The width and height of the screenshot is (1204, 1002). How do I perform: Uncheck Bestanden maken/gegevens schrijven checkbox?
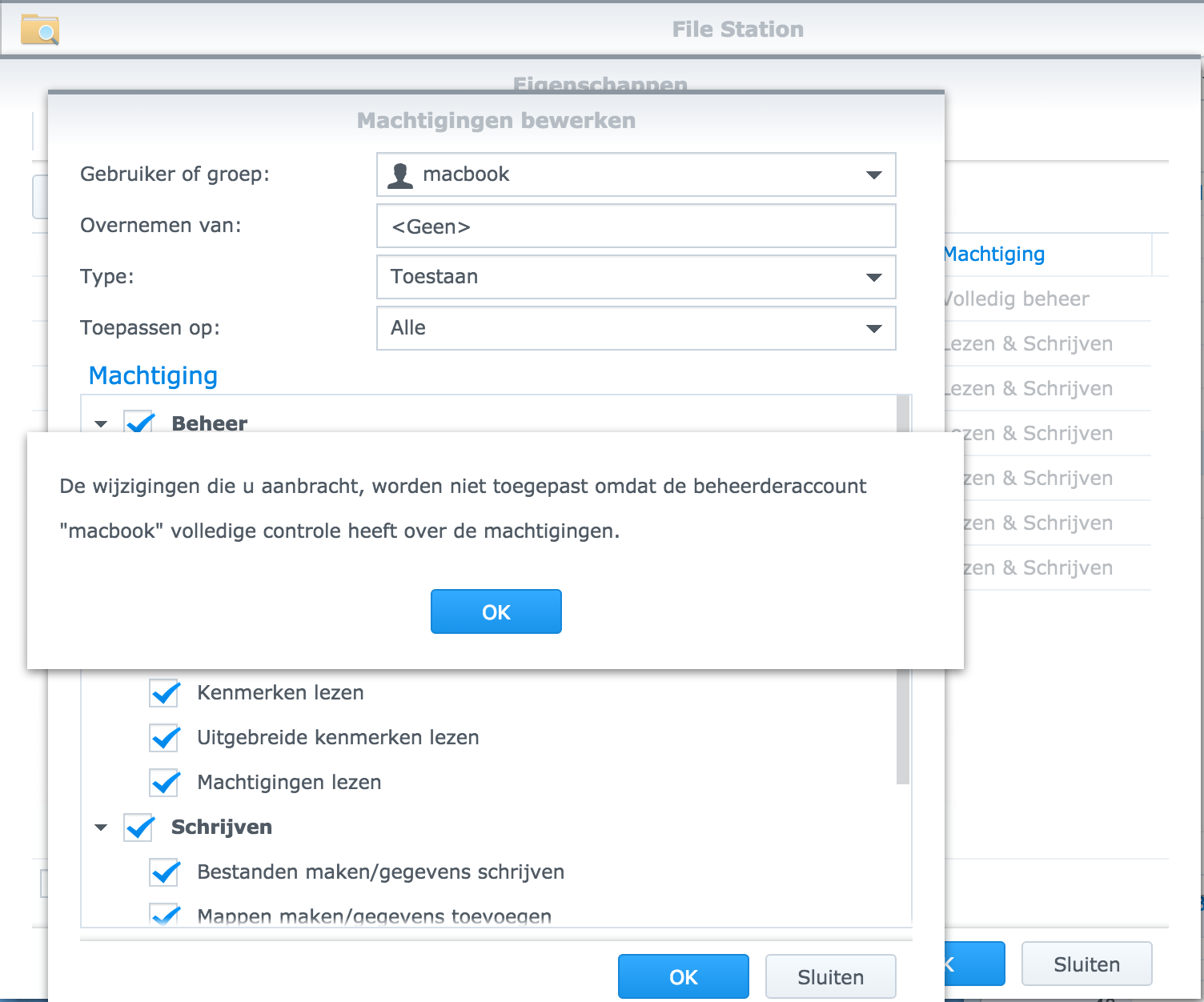click(165, 872)
